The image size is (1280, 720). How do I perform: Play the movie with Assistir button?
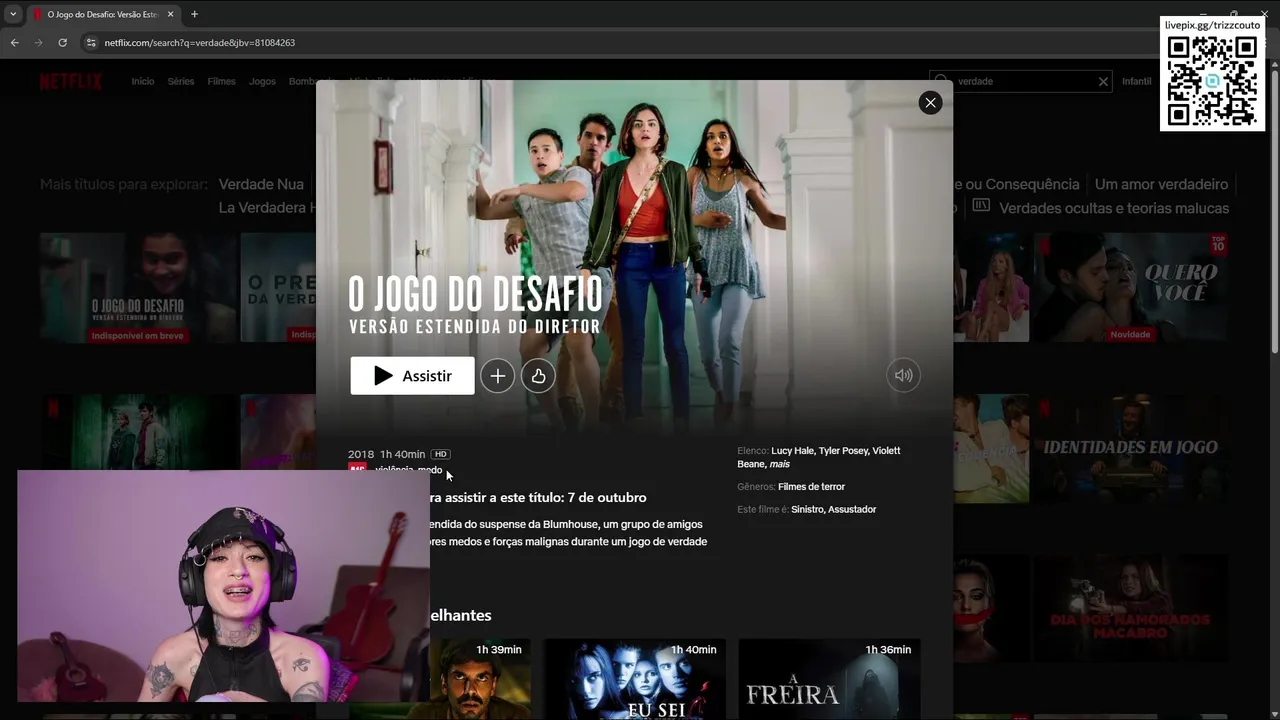(412, 376)
